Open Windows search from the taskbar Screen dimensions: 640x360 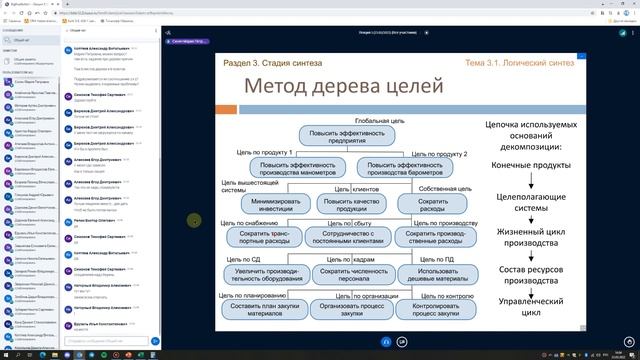click(x=18, y=355)
